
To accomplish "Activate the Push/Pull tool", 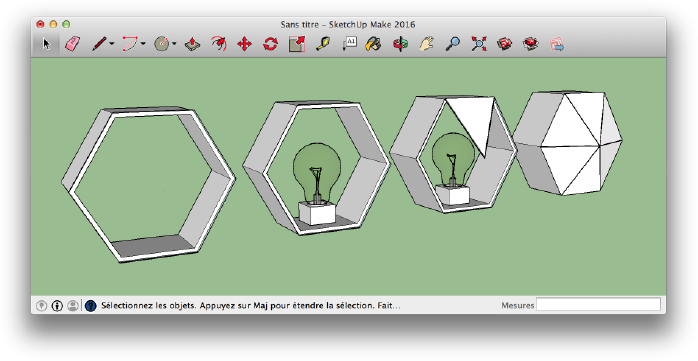I will (x=192, y=44).
